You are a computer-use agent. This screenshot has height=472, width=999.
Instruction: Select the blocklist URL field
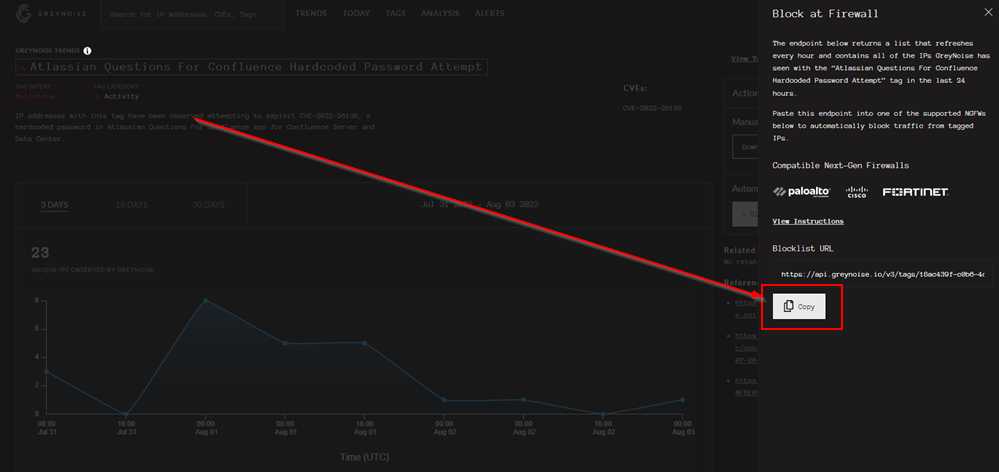pos(882,274)
